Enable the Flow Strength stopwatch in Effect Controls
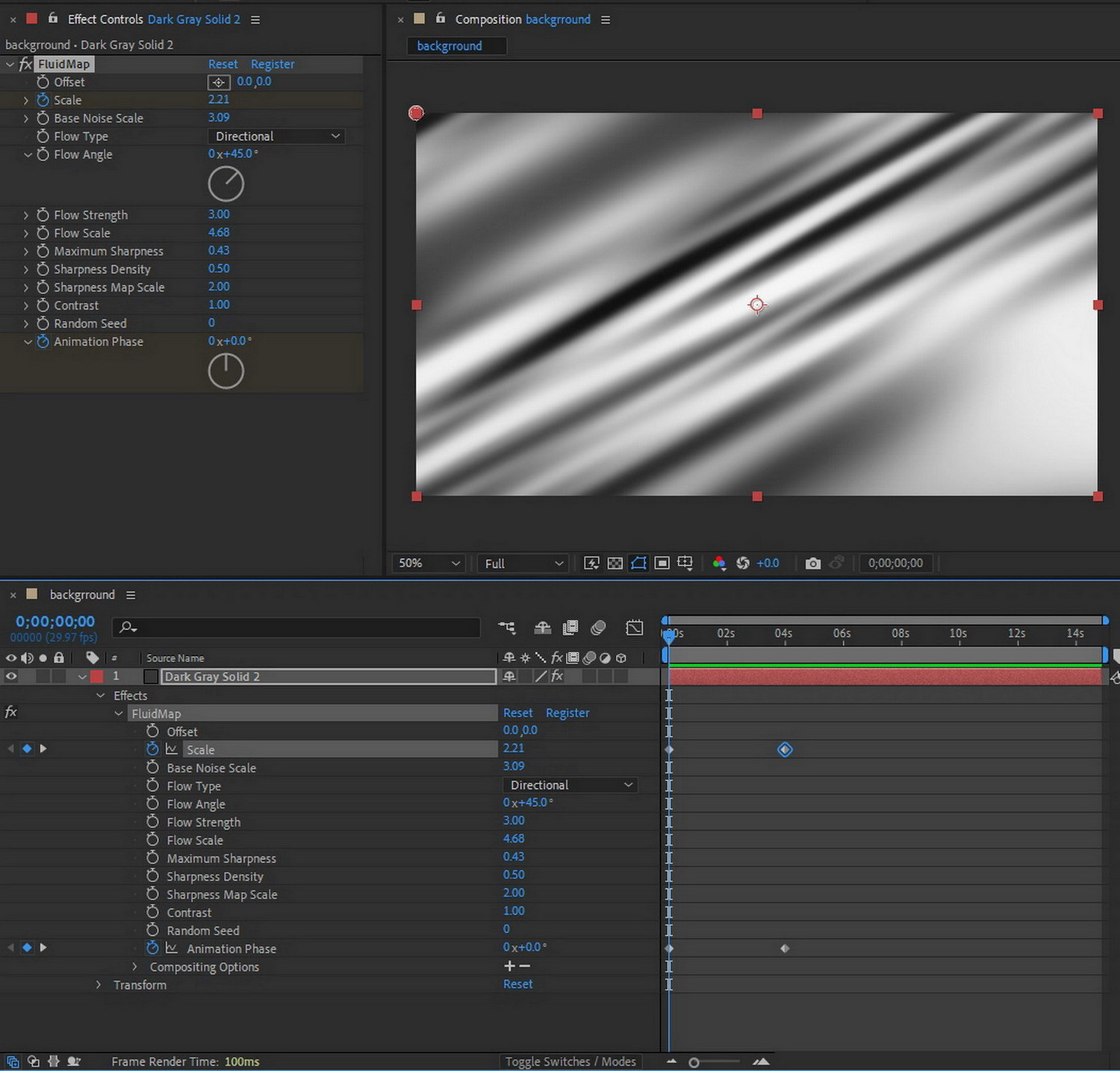The width and height of the screenshot is (1120, 1071). [43, 215]
